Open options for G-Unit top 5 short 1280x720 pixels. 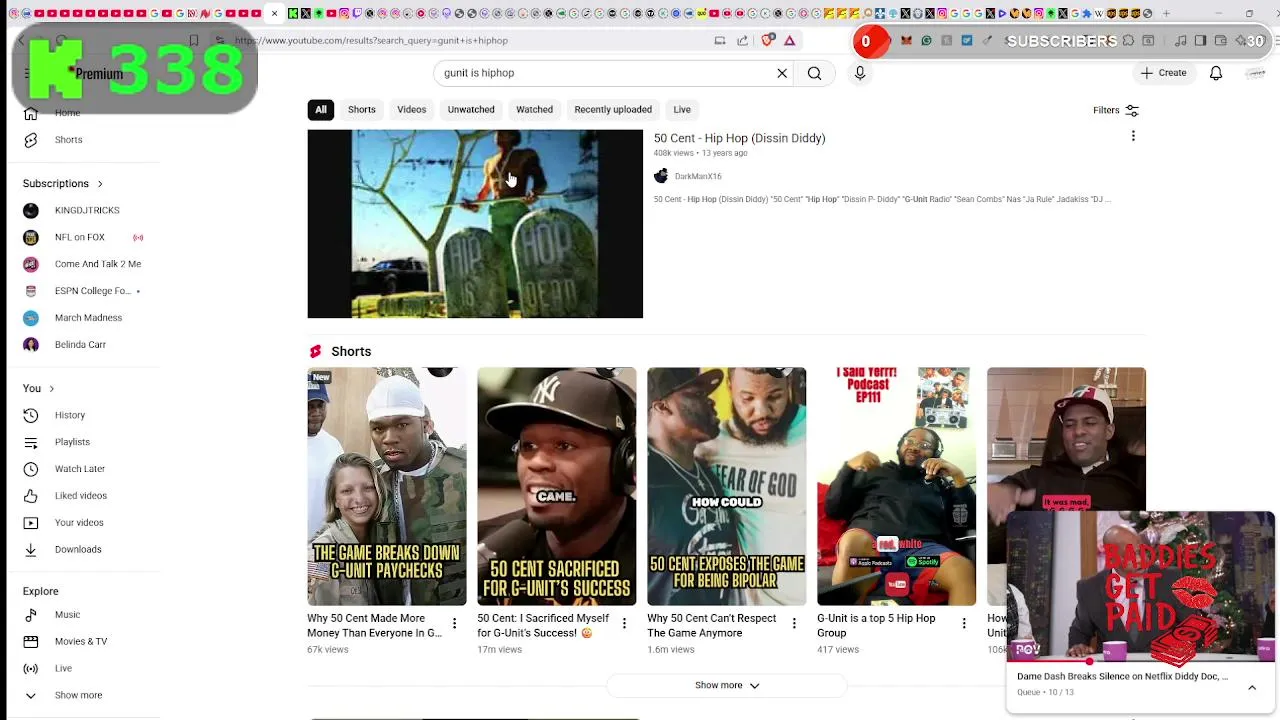[964, 624]
